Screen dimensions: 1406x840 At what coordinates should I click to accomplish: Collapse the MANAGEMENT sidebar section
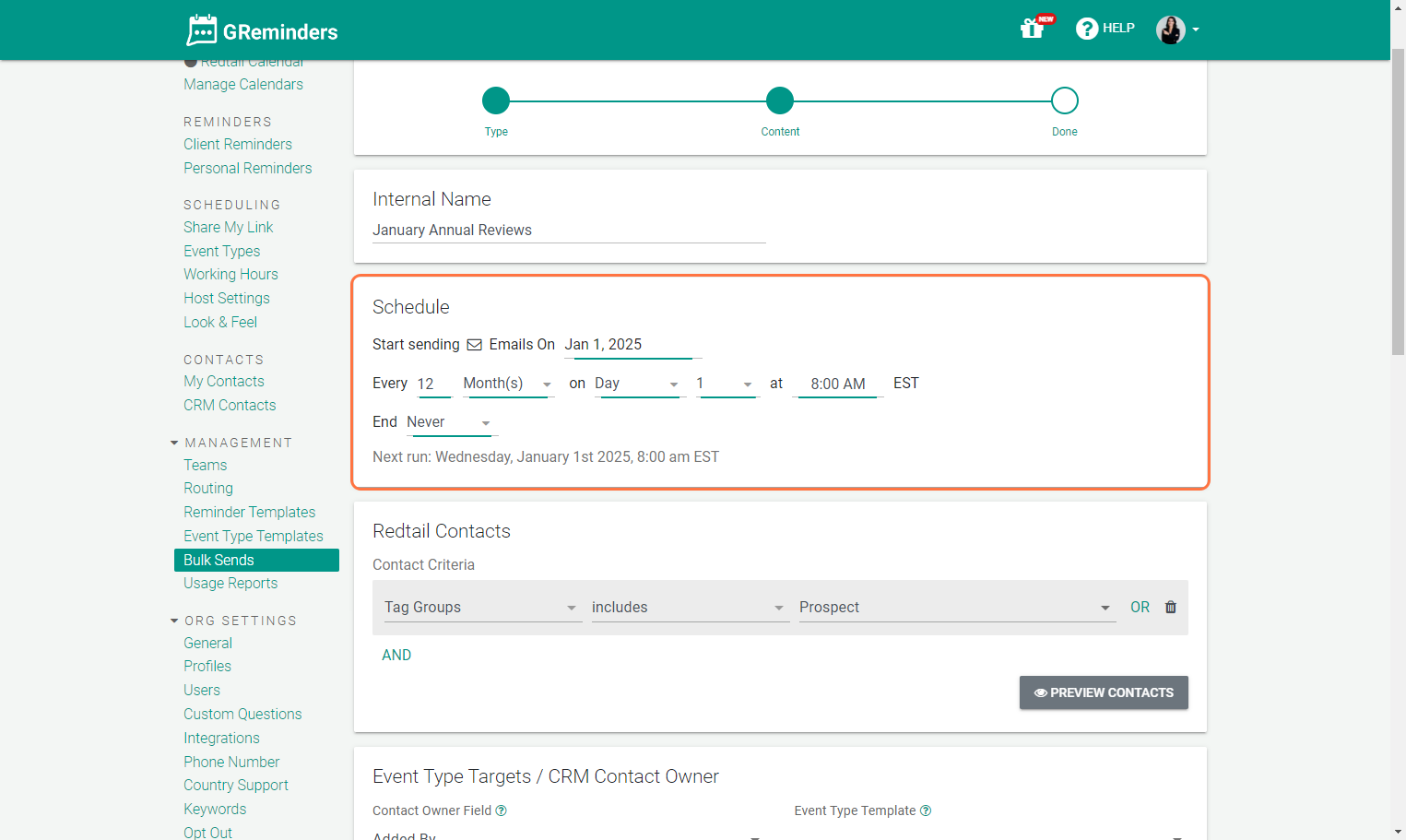tap(174, 442)
